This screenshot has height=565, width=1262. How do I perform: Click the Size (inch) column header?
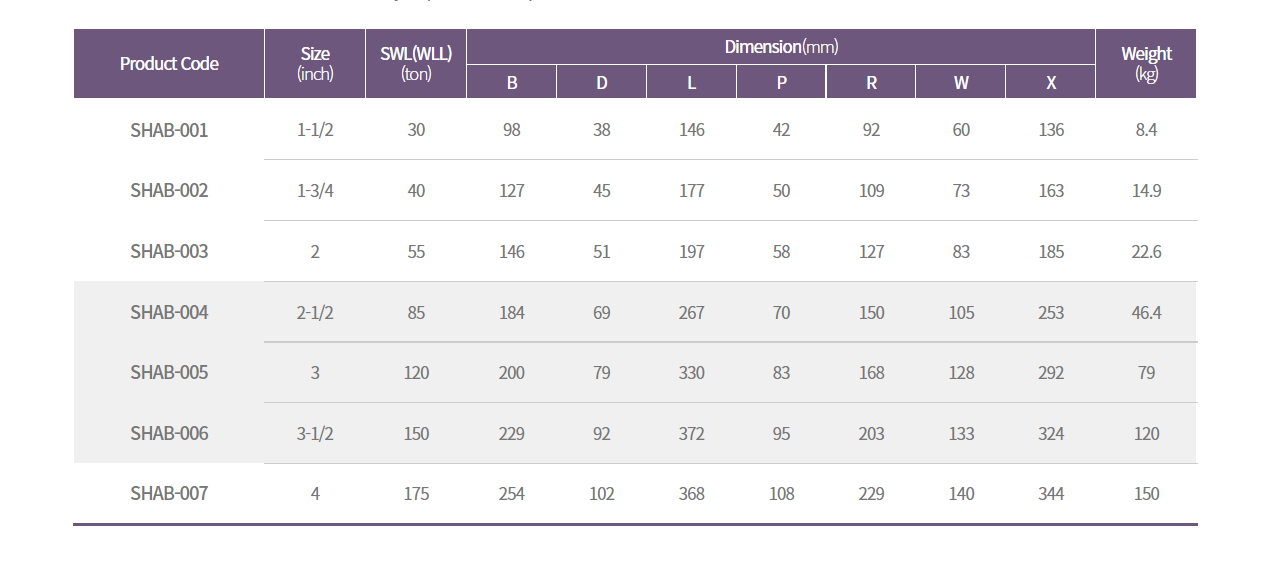(x=315, y=64)
